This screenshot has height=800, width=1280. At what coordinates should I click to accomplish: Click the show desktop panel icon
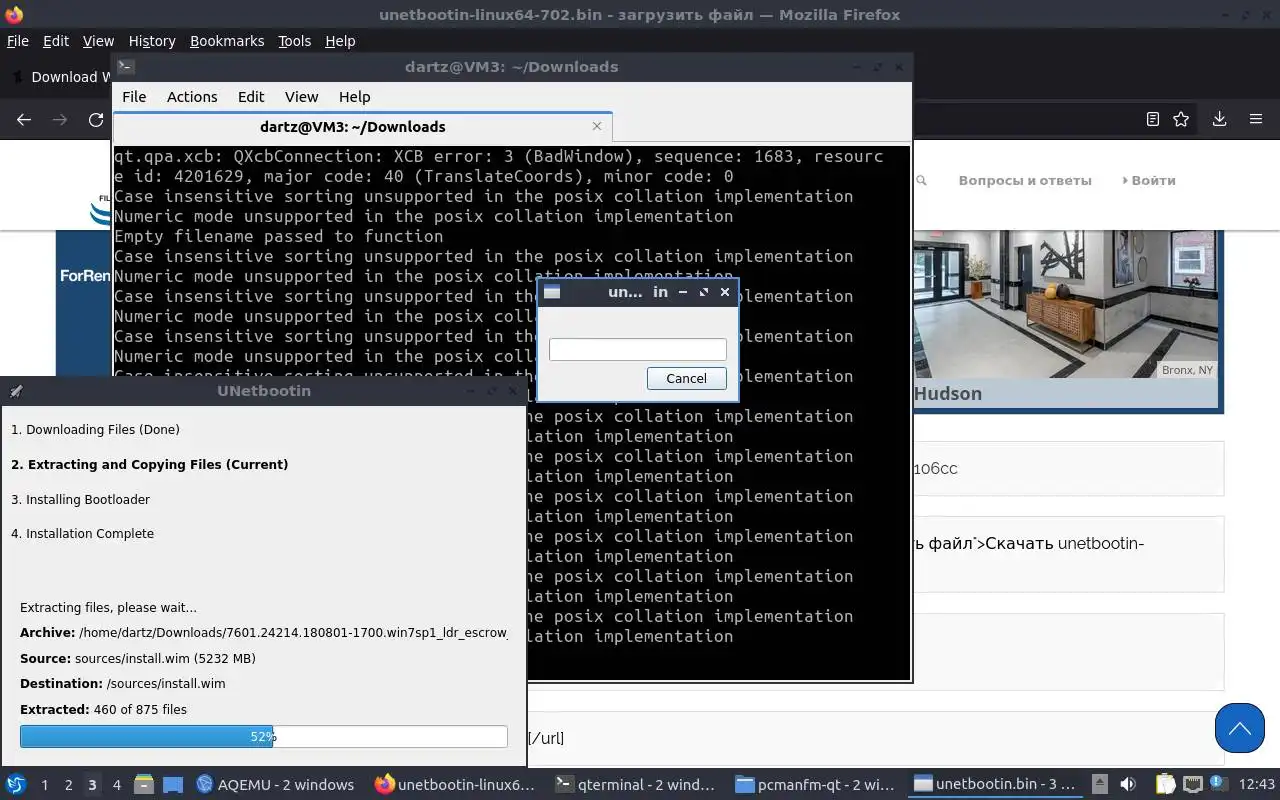(x=173, y=784)
